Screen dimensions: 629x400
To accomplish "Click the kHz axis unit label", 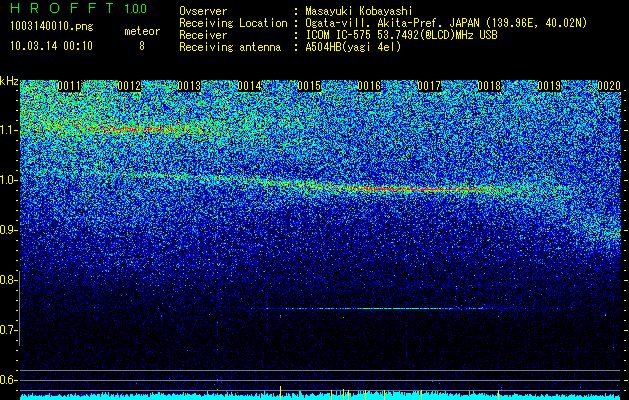I will 9,81.
